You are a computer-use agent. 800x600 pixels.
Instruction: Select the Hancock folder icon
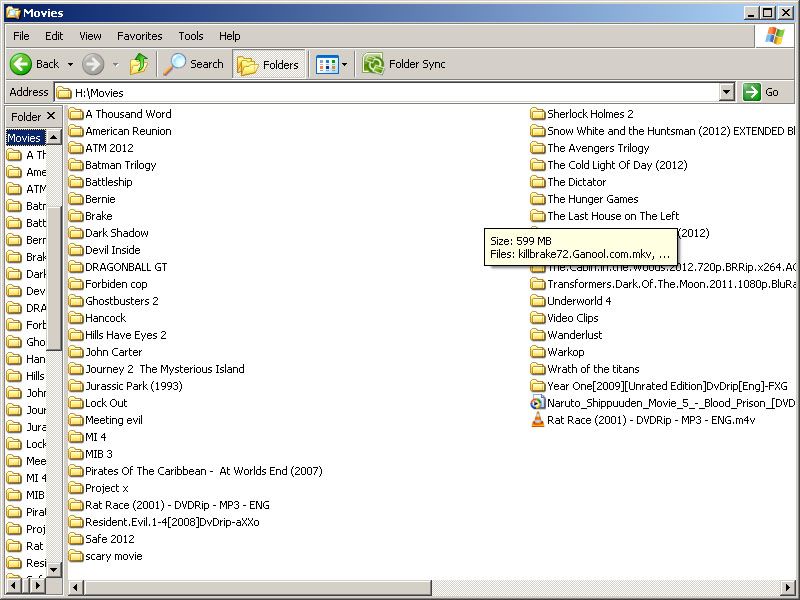pyautogui.click(x=76, y=318)
